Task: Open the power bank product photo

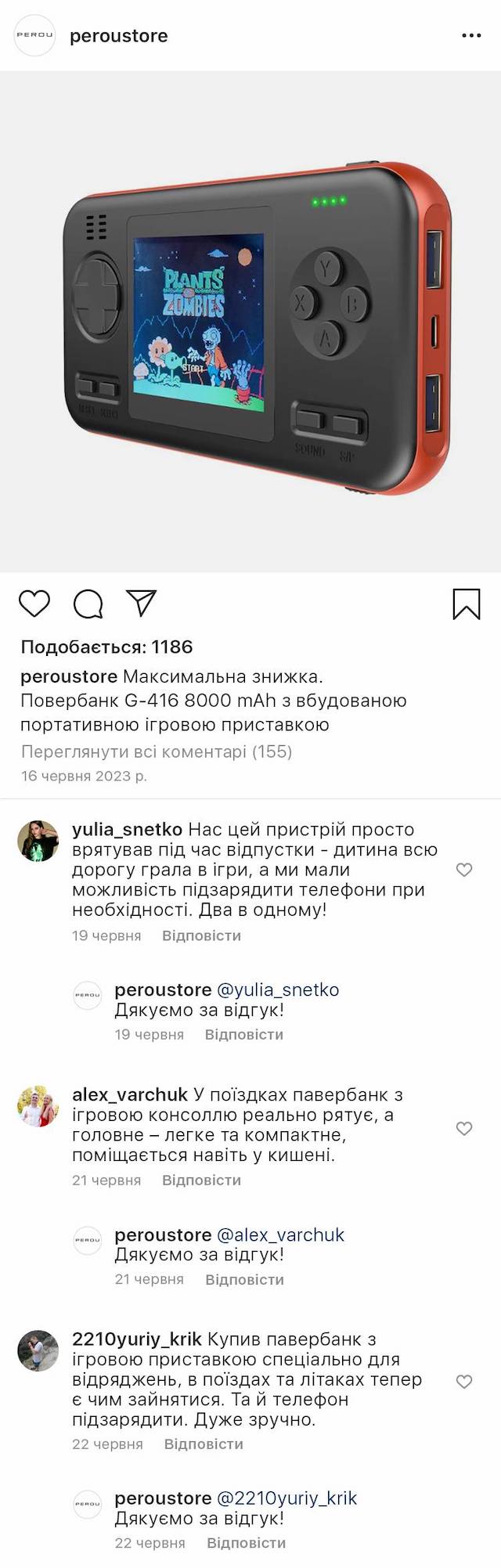Action: point(250,321)
